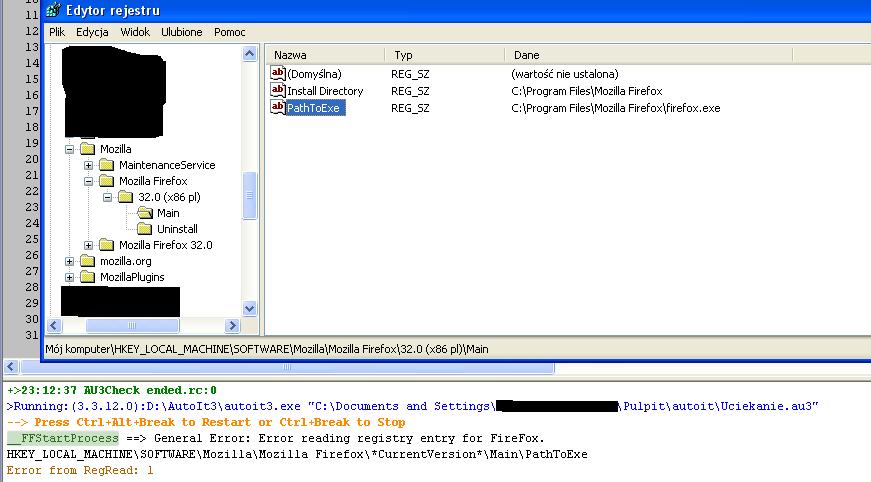Click the AU3Check ended console line
This screenshot has height=482, width=871.
(x=112, y=390)
